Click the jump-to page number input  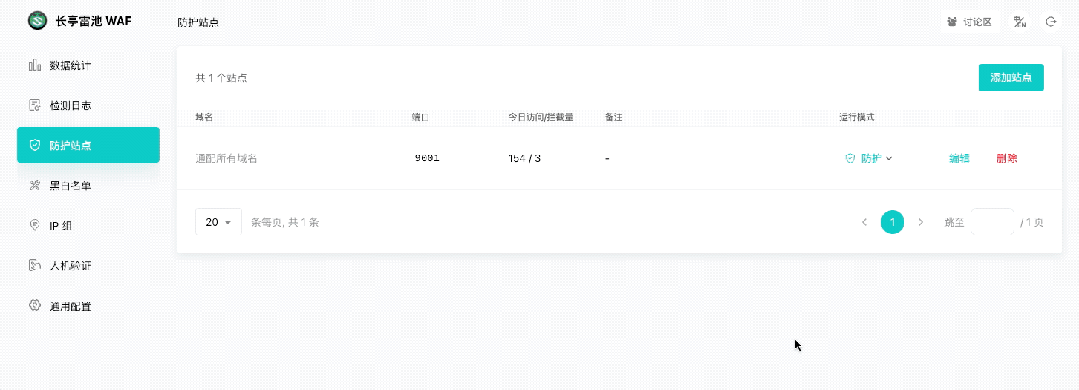992,222
